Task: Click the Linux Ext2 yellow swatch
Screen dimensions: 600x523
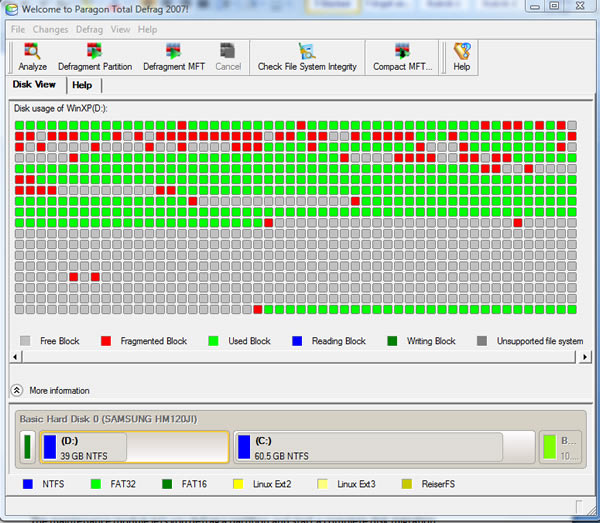Action: pos(238,484)
